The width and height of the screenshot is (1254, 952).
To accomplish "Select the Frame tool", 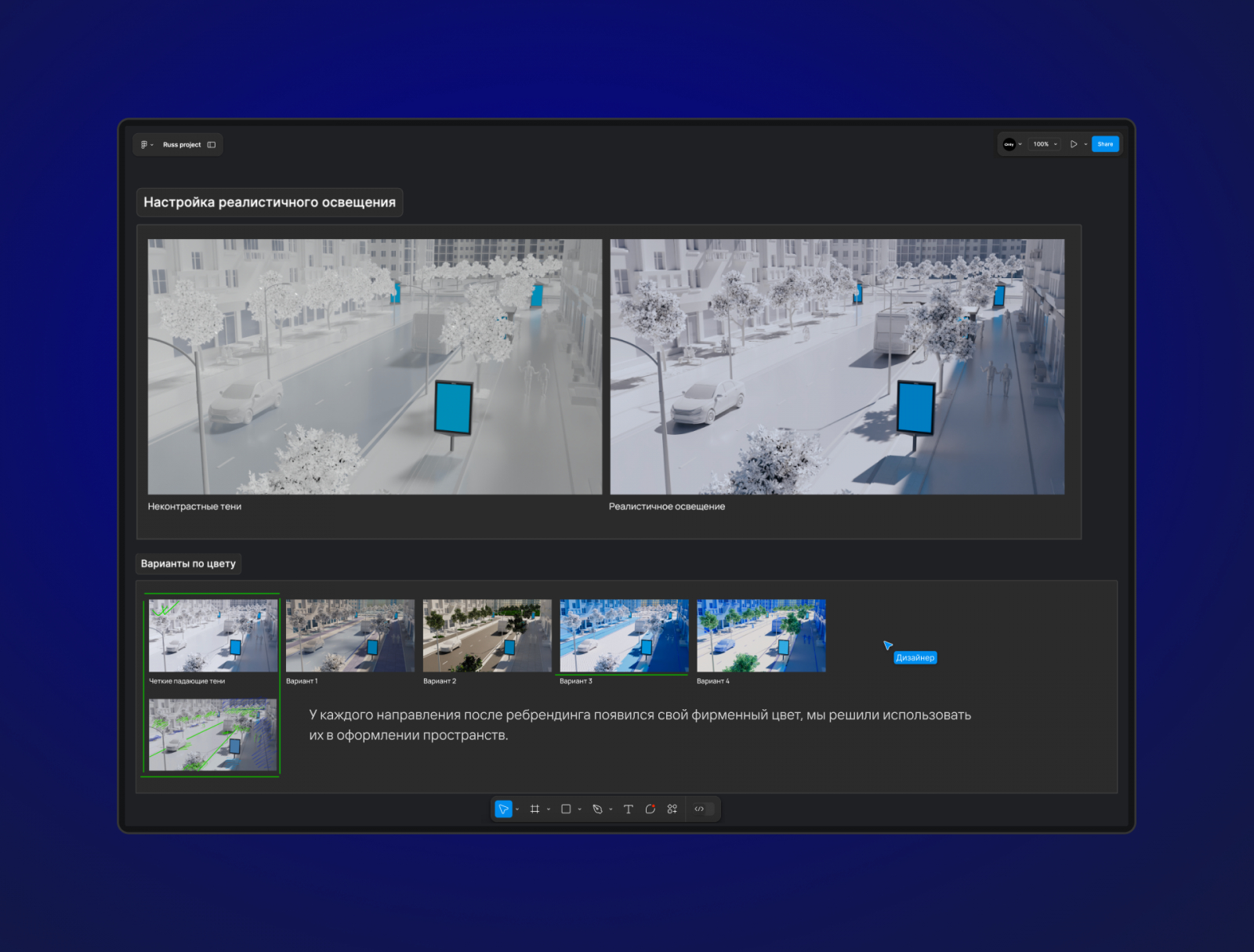I will tap(535, 809).
